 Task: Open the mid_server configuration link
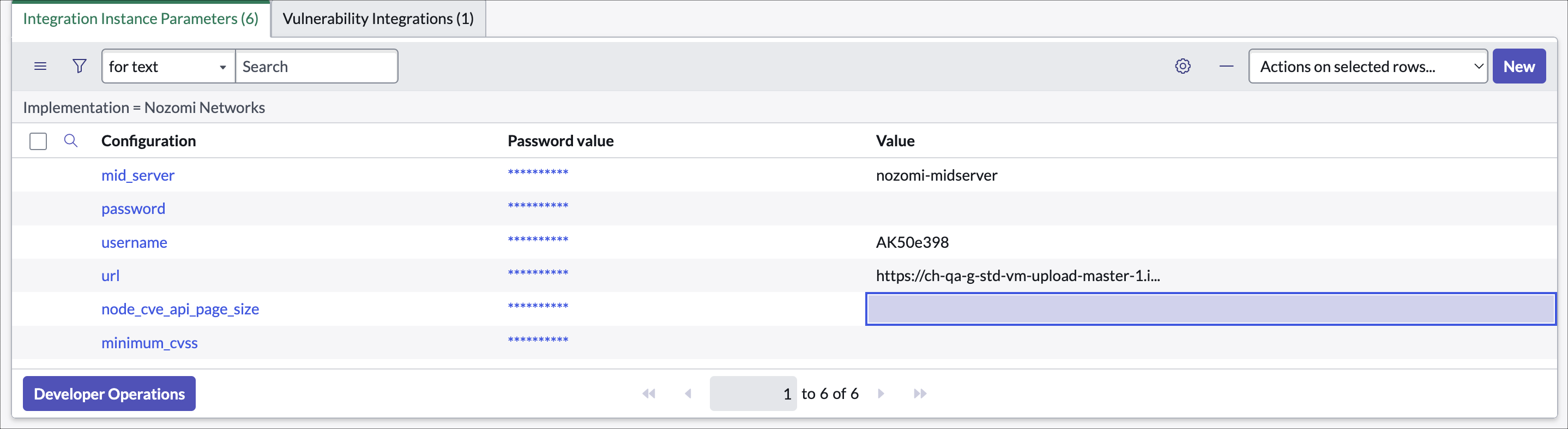pyautogui.click(x=137, y=176)
